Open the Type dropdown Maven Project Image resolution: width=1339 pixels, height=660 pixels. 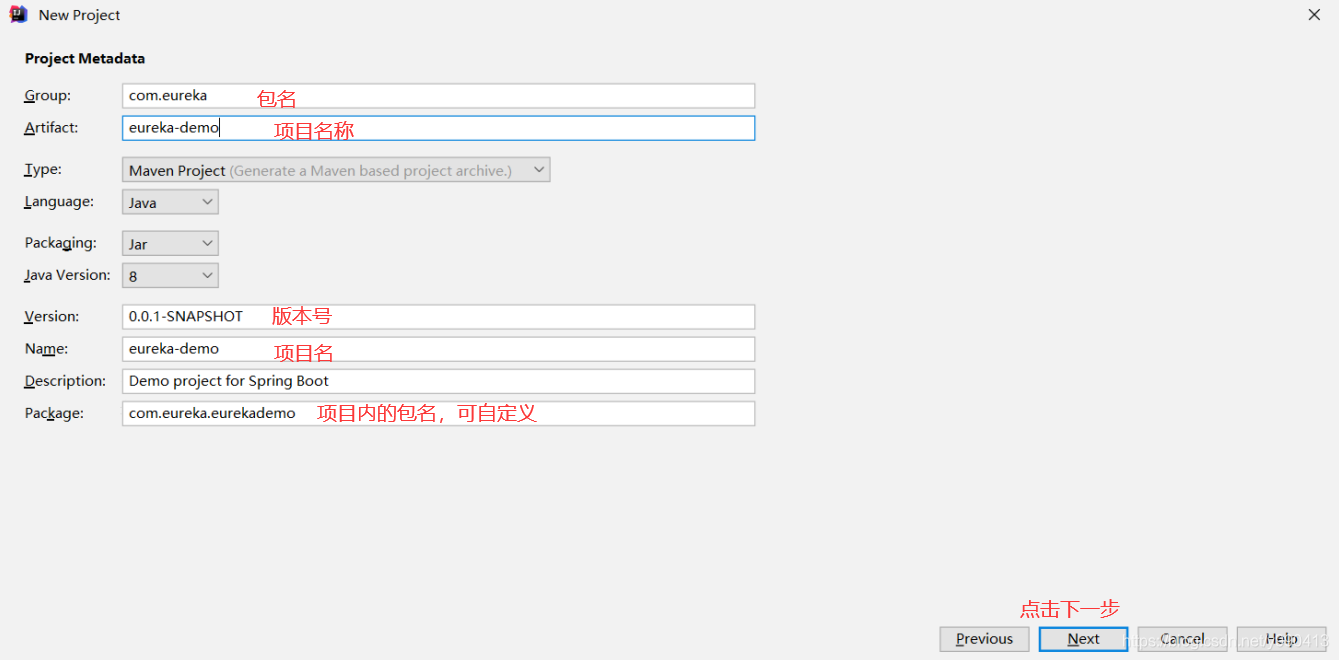tap(336, 170)
